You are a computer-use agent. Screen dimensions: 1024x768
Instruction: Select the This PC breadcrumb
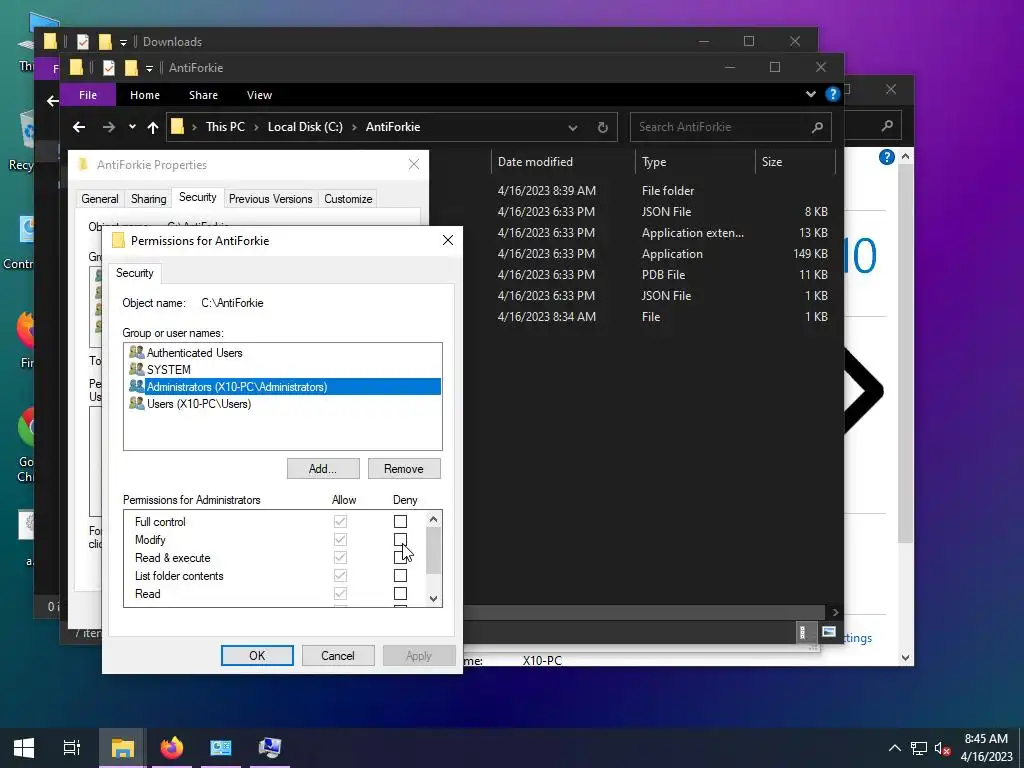click(225, 127)
